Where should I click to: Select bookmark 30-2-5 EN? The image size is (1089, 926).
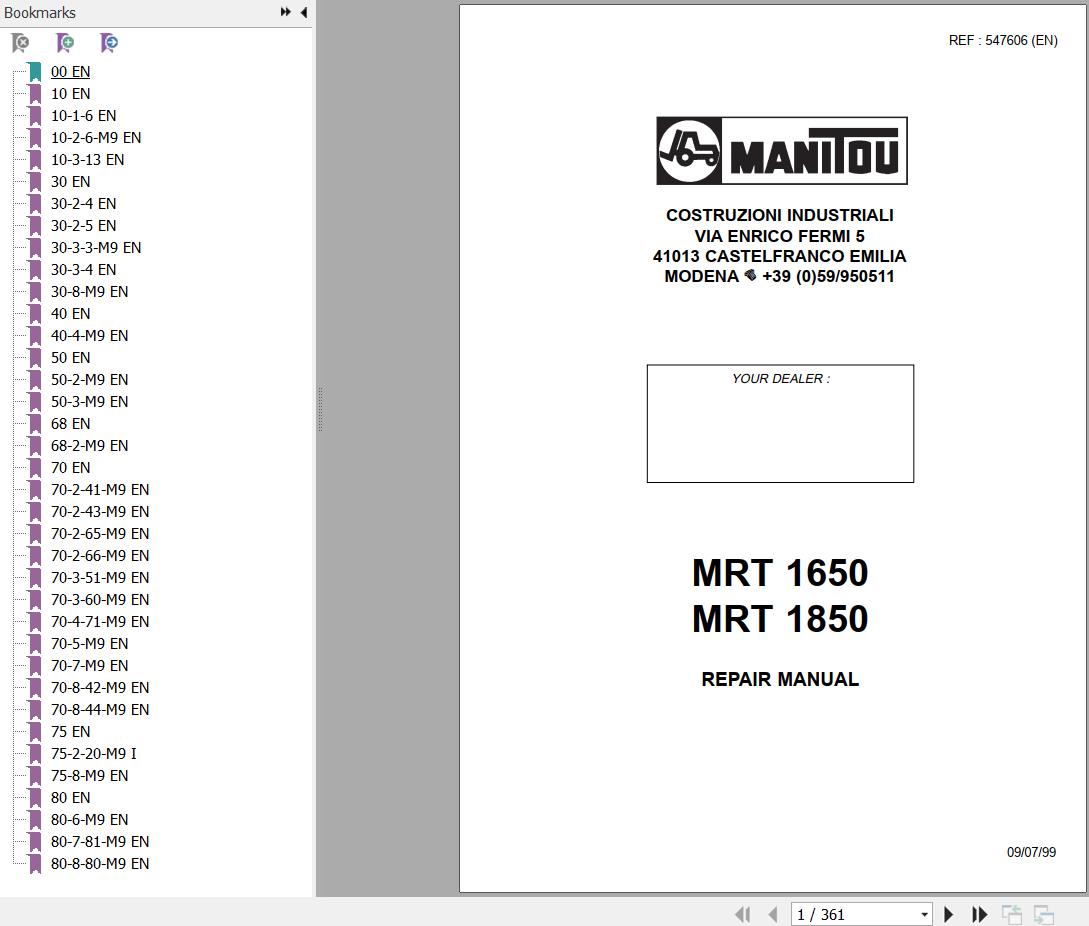pos(83,226)
